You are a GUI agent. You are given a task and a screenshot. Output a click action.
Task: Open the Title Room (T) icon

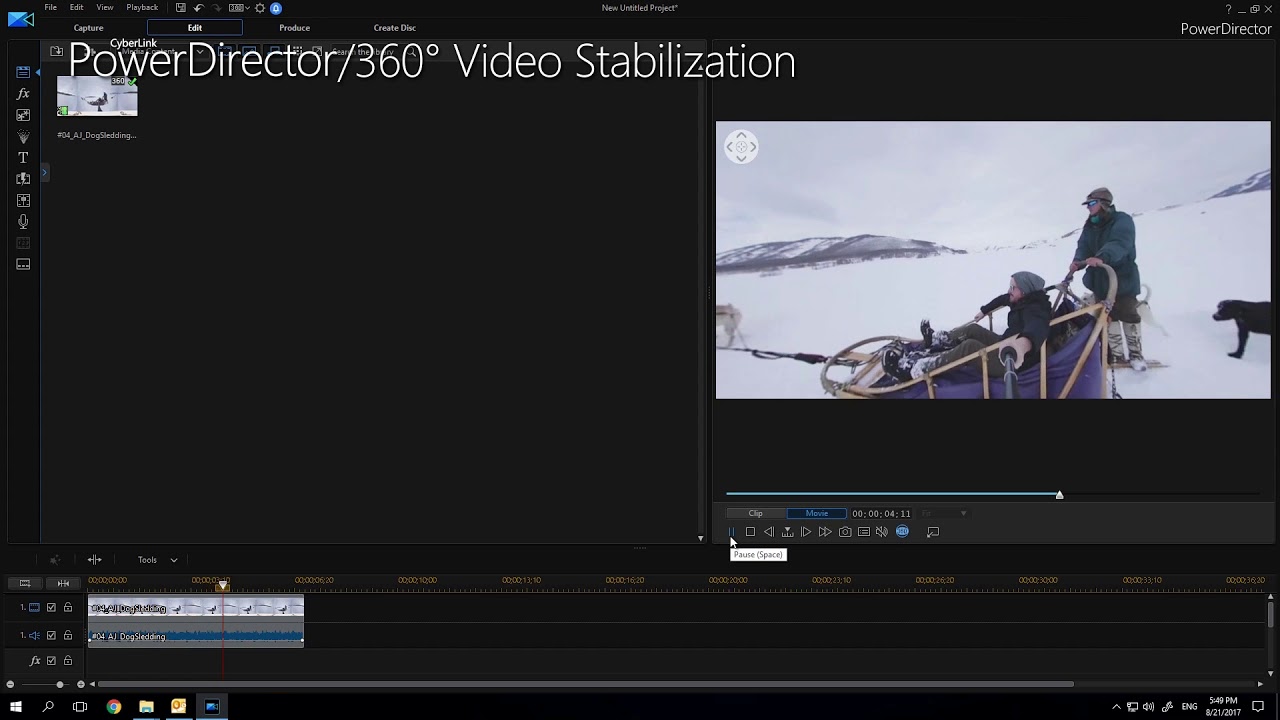pyautogui.click(x=23, y=158)
